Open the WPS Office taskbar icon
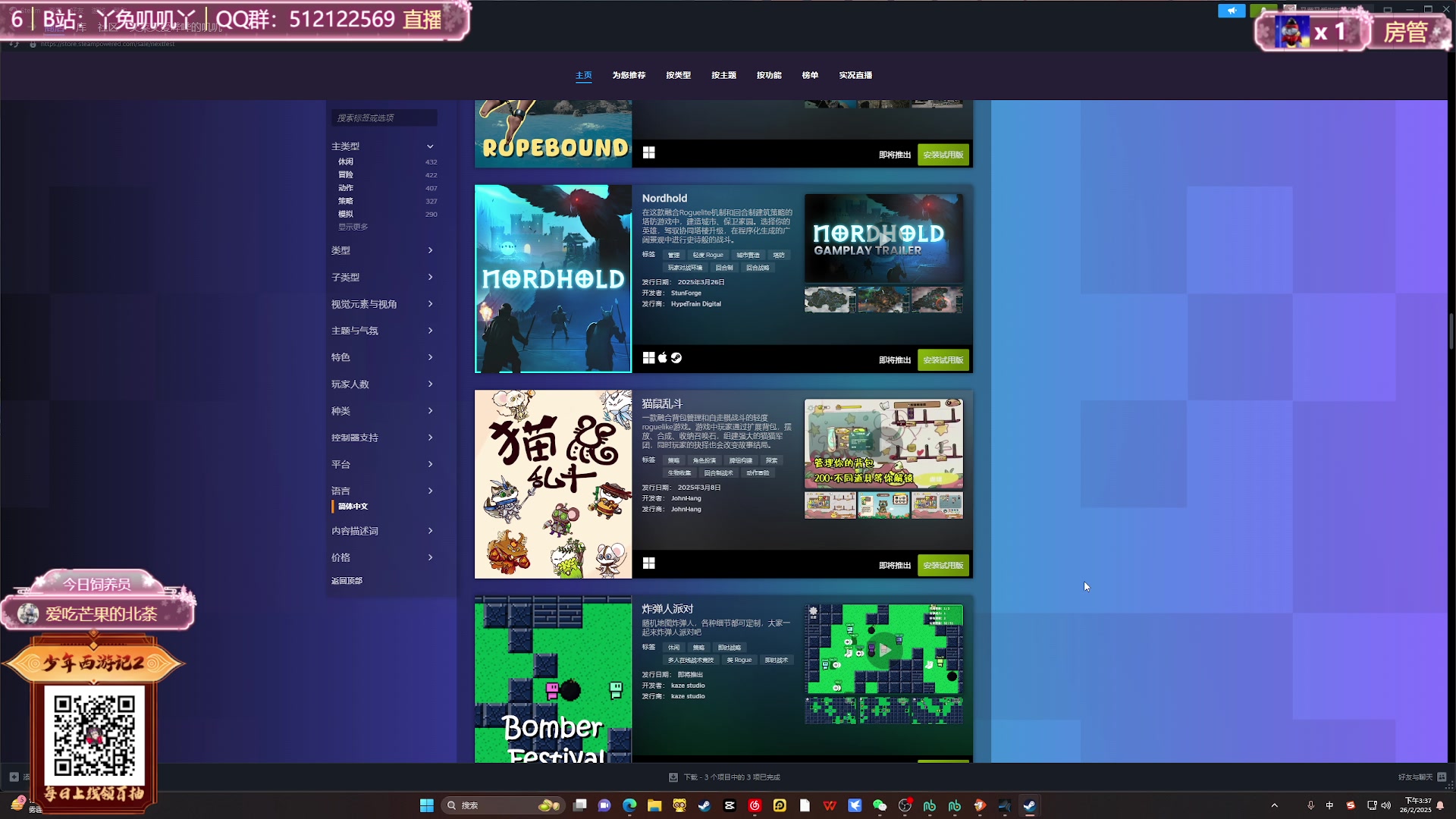The width and height of the screenshot is (1456, 819). 830,805
